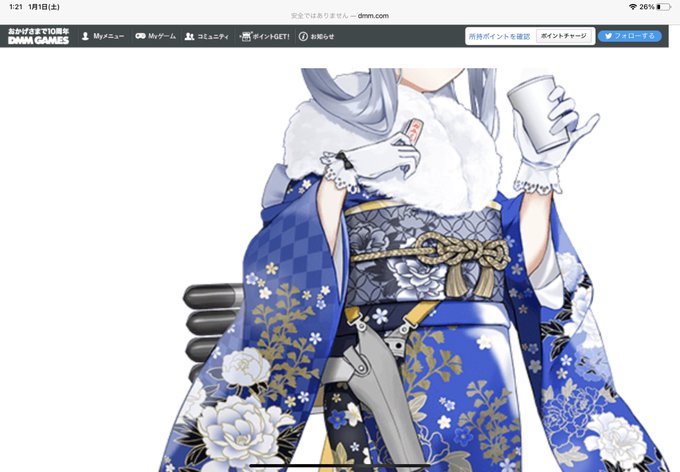Open the Myゲーム menu
Viewport: 680px width, 472px height.
click(x=155, y=36)
